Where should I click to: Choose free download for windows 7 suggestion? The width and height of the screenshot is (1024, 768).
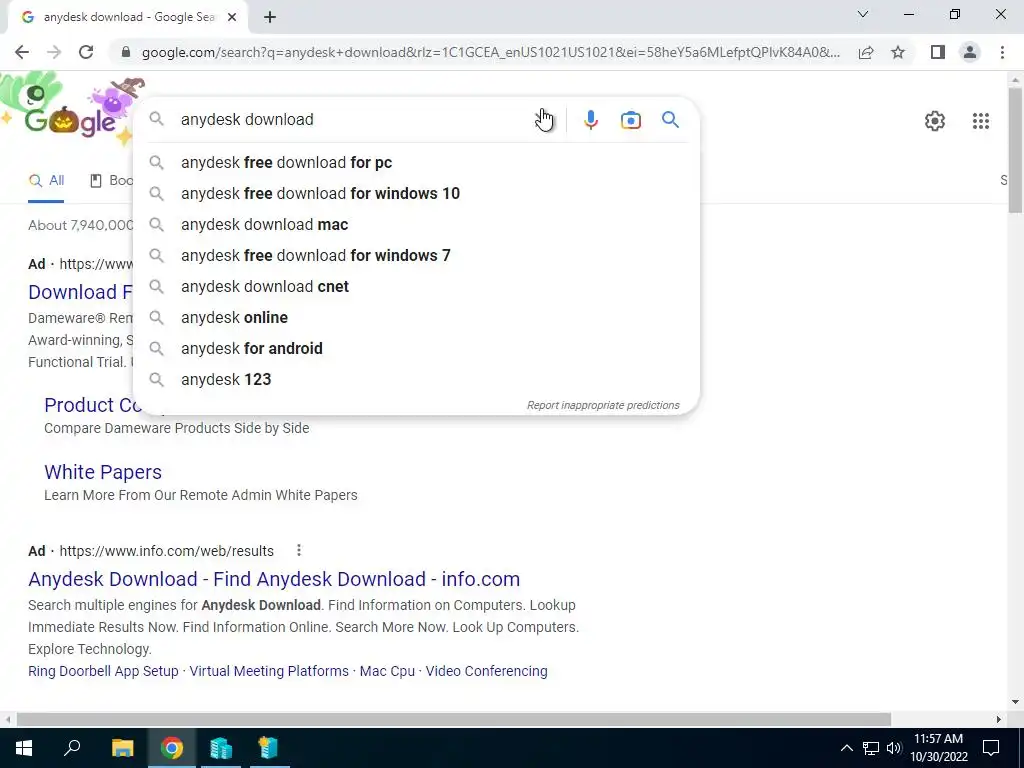point(416,255)
